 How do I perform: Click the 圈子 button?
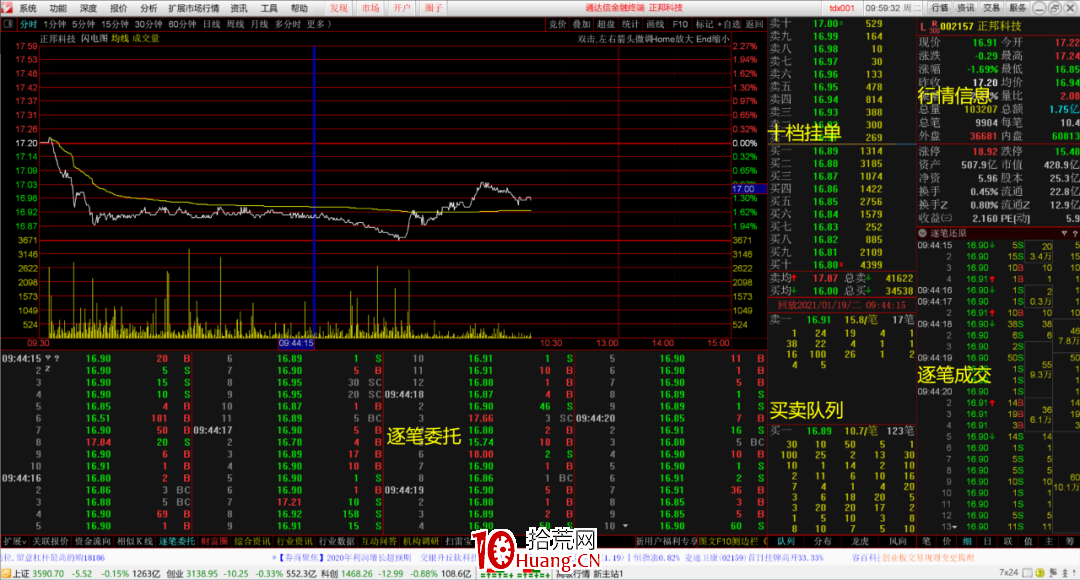(x=433, y=8)
